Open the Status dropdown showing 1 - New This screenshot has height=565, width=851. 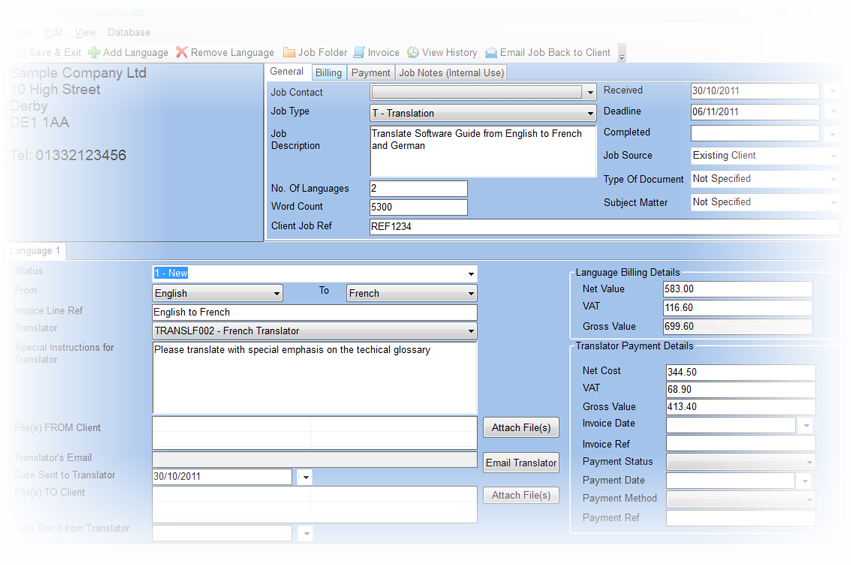[x=470, y=274]
